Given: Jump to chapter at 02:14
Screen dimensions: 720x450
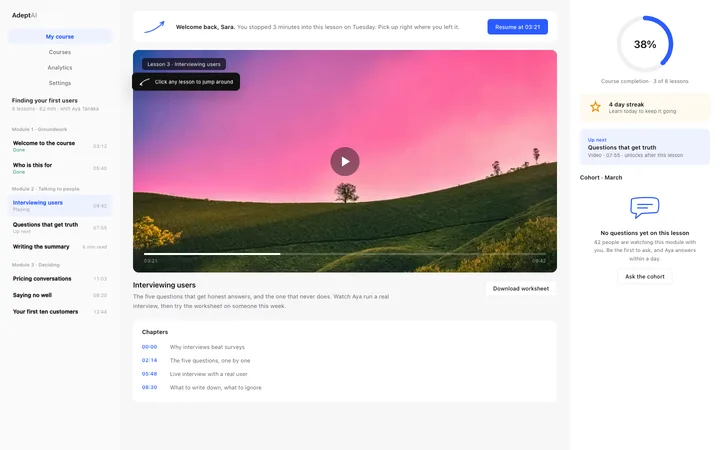Looking at the screenshot, I should click(149, 360).
